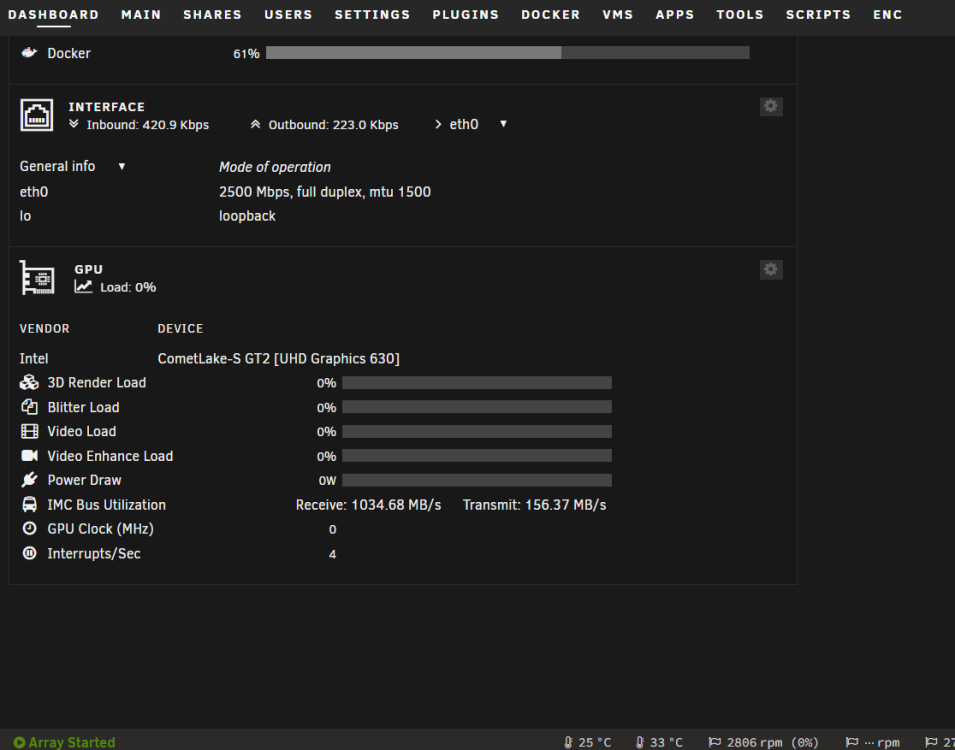Click the Blitter Load copy icon

tap(29, 407)
